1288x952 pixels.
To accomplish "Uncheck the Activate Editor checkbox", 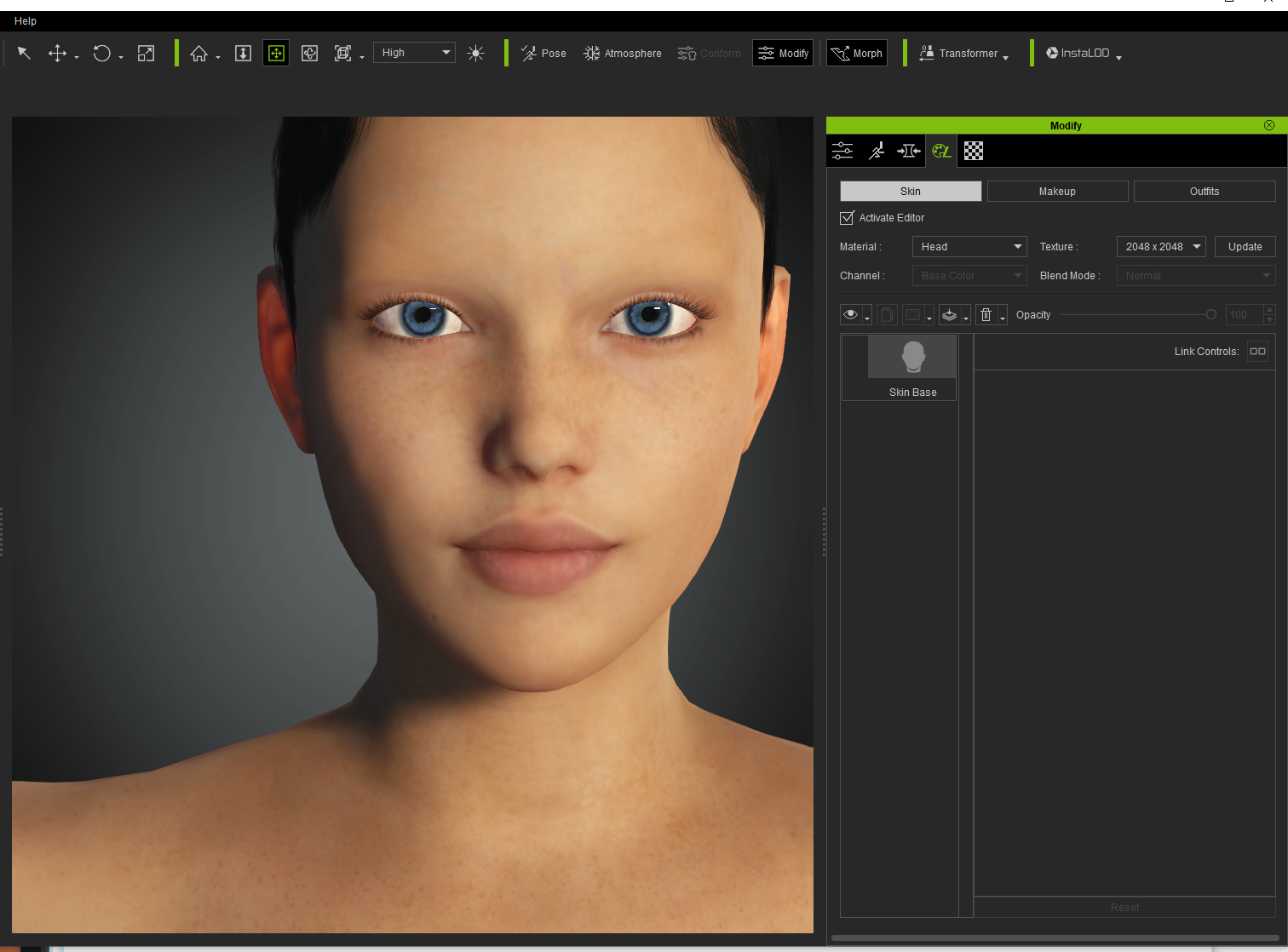I will pos(847,218).
